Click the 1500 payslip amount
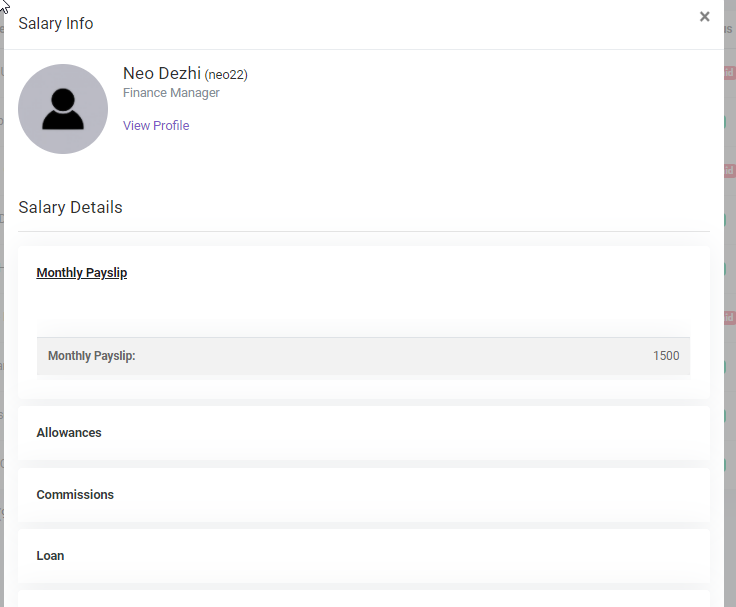736x607 pixels. 665,356
